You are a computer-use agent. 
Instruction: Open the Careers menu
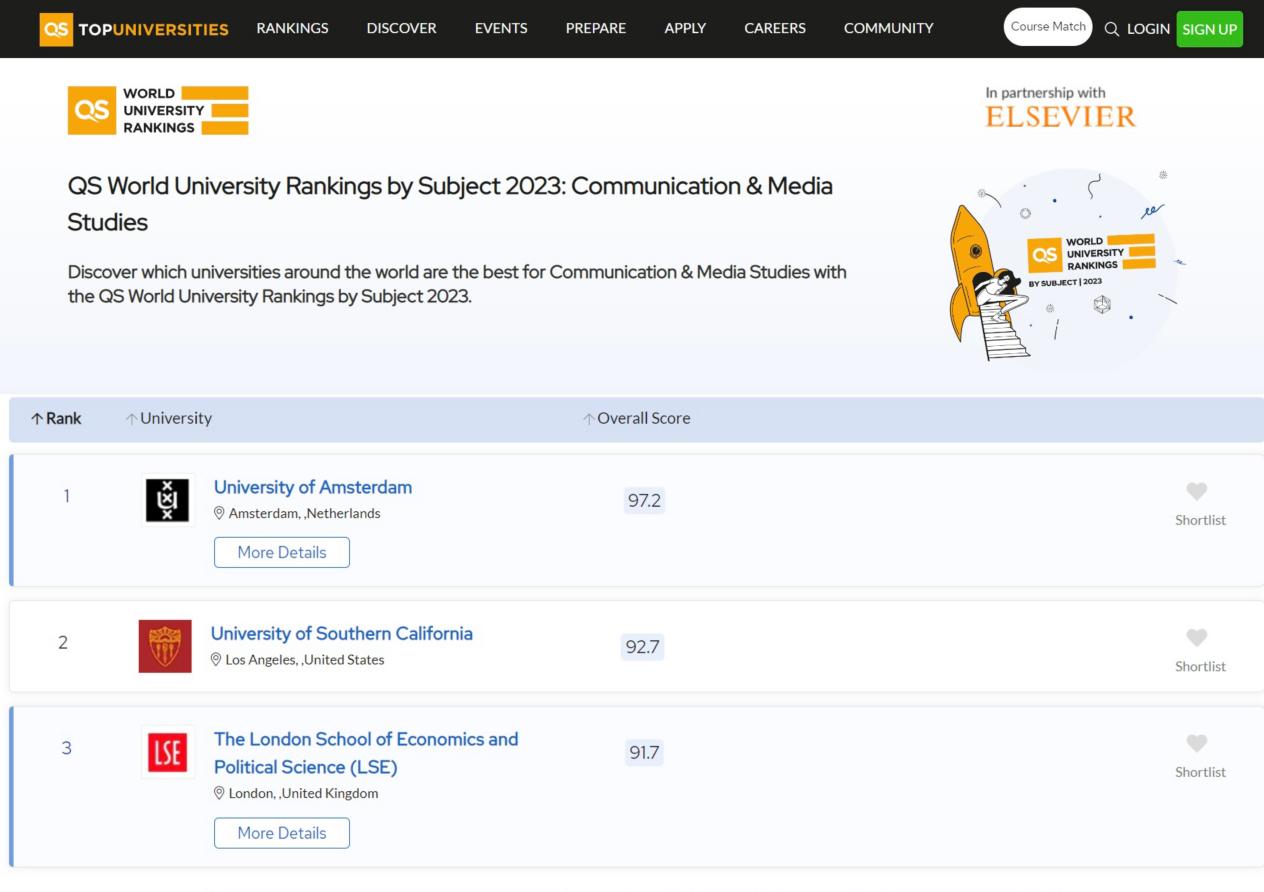click(775, 28)
